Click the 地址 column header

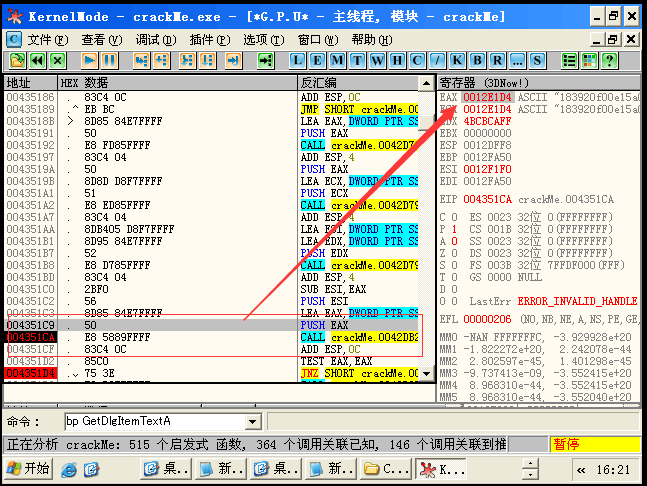31,83
